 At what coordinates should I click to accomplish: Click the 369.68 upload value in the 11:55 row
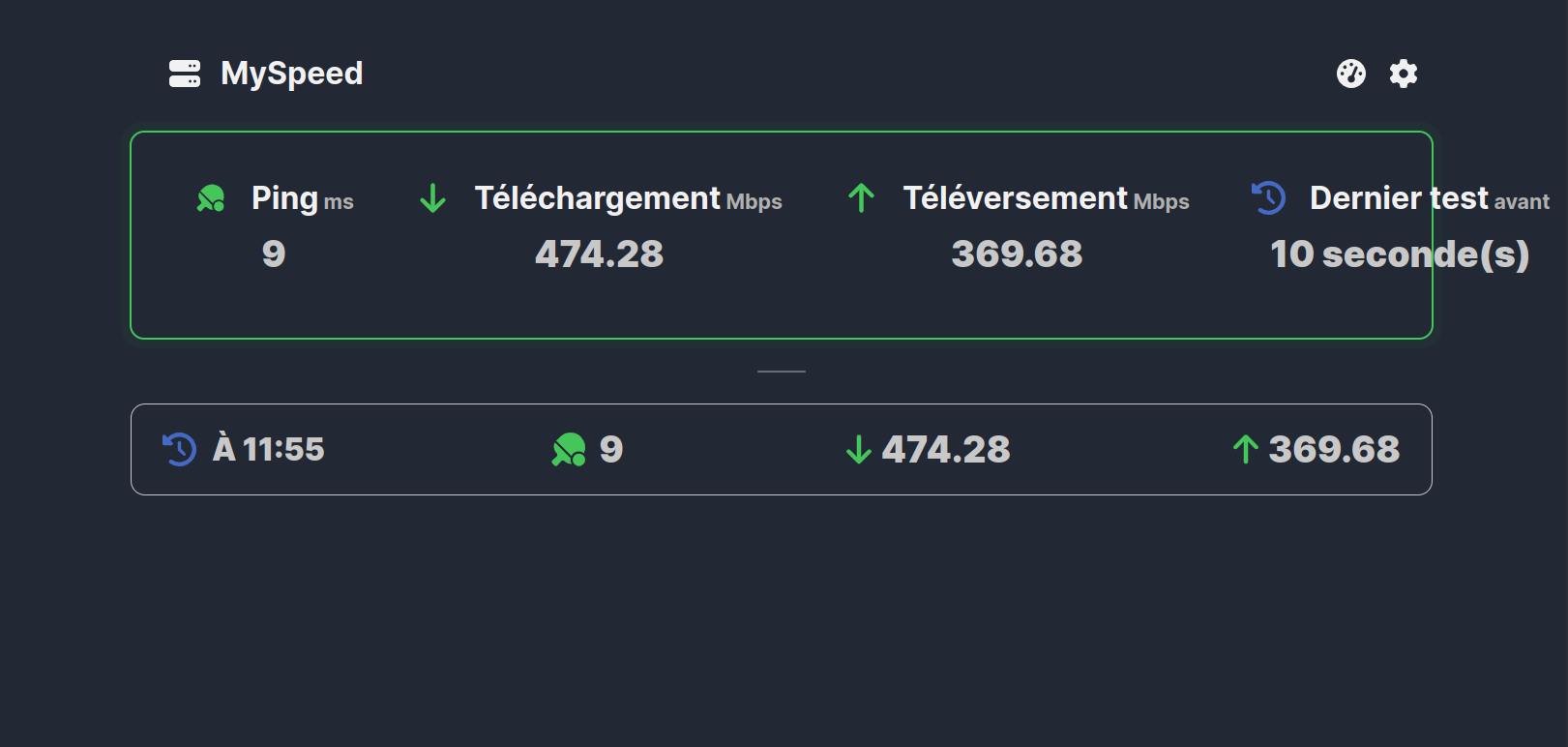1334,449
